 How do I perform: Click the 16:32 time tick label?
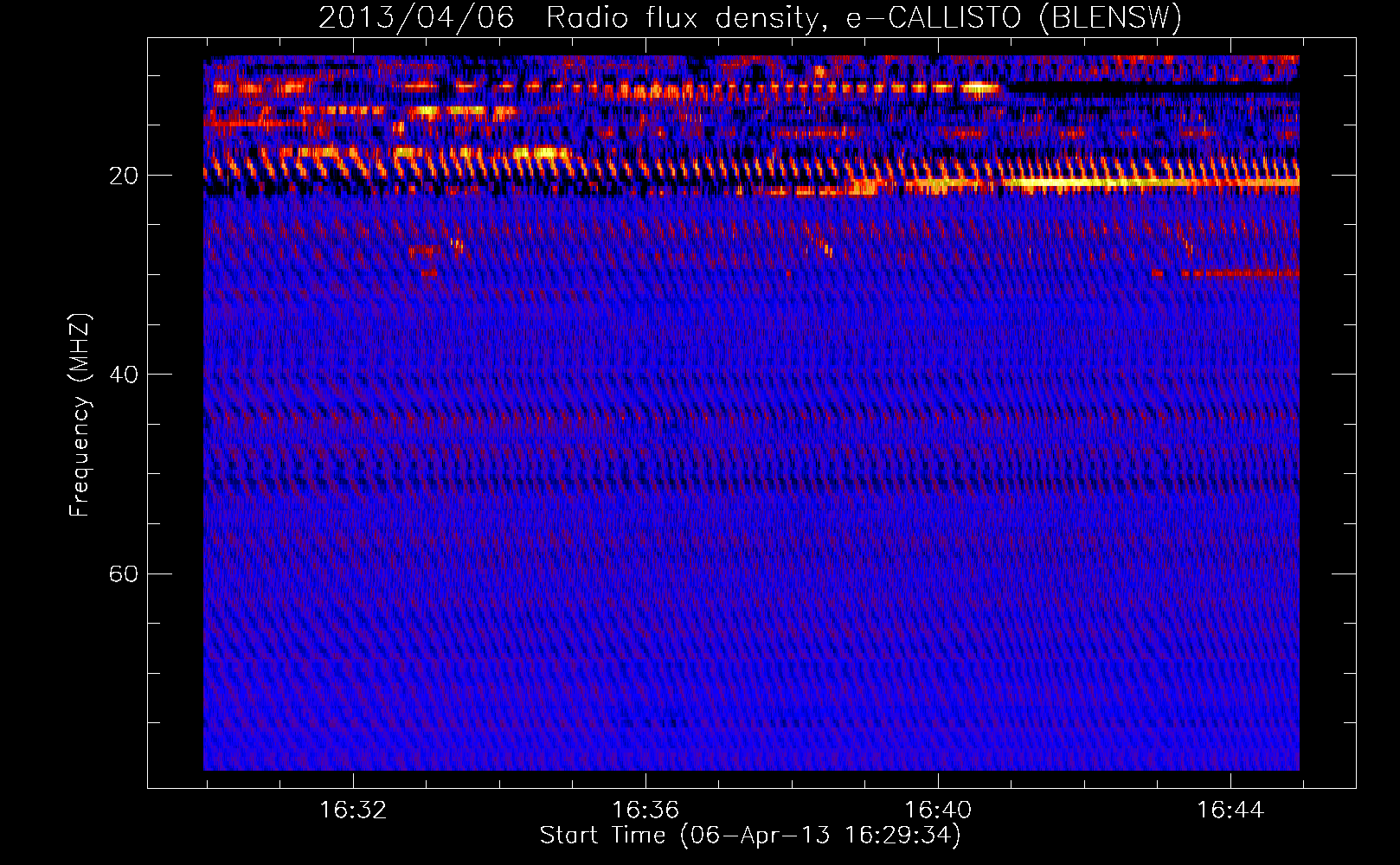pos(353,811)
